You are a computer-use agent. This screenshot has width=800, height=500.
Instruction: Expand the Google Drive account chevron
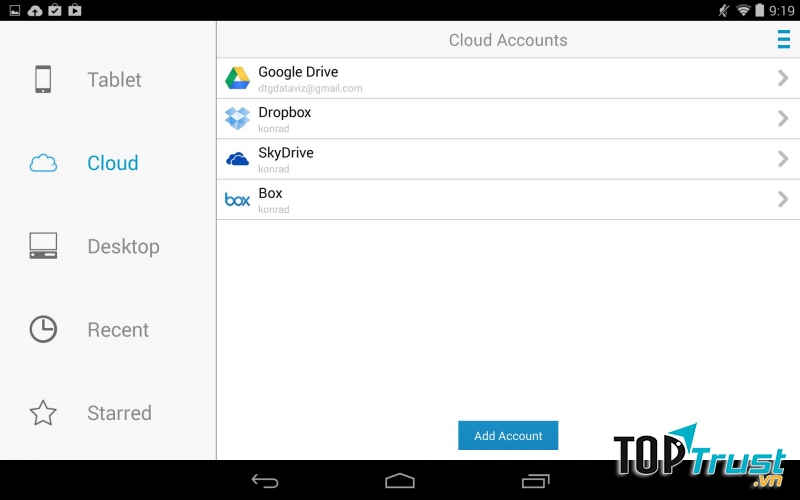[x=782, y=78]
